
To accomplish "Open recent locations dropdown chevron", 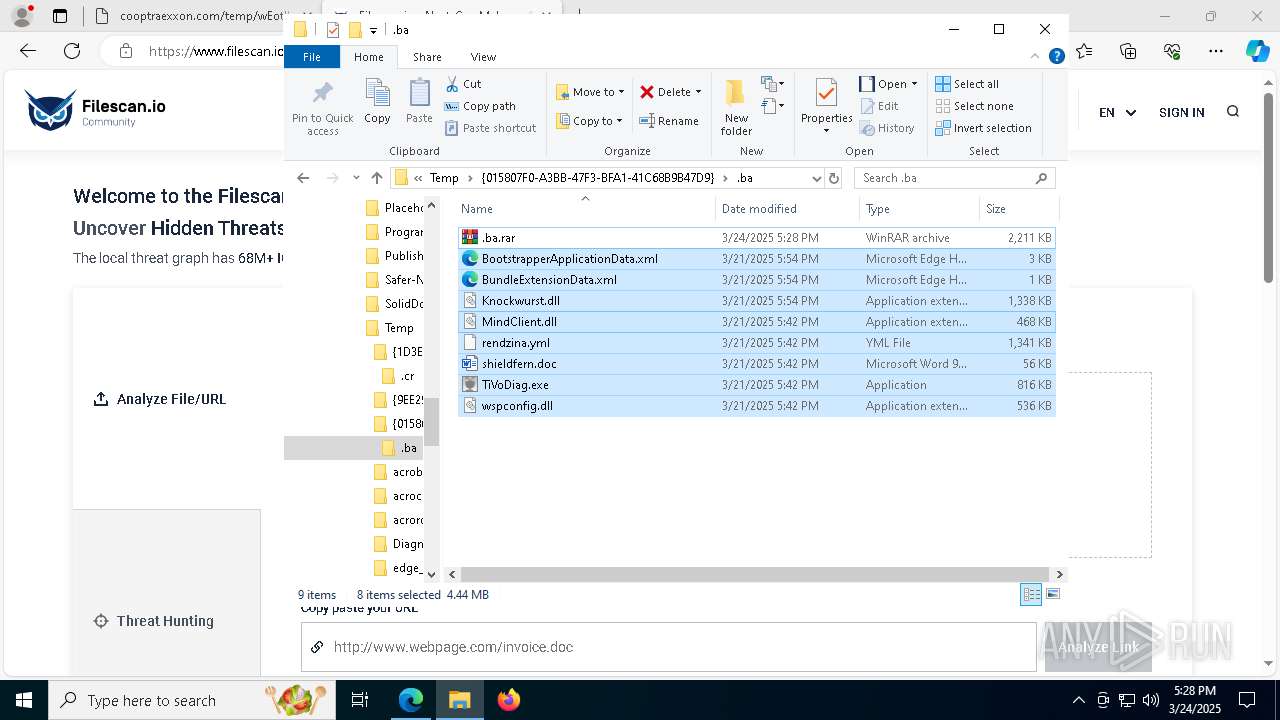I will point(356,178).
